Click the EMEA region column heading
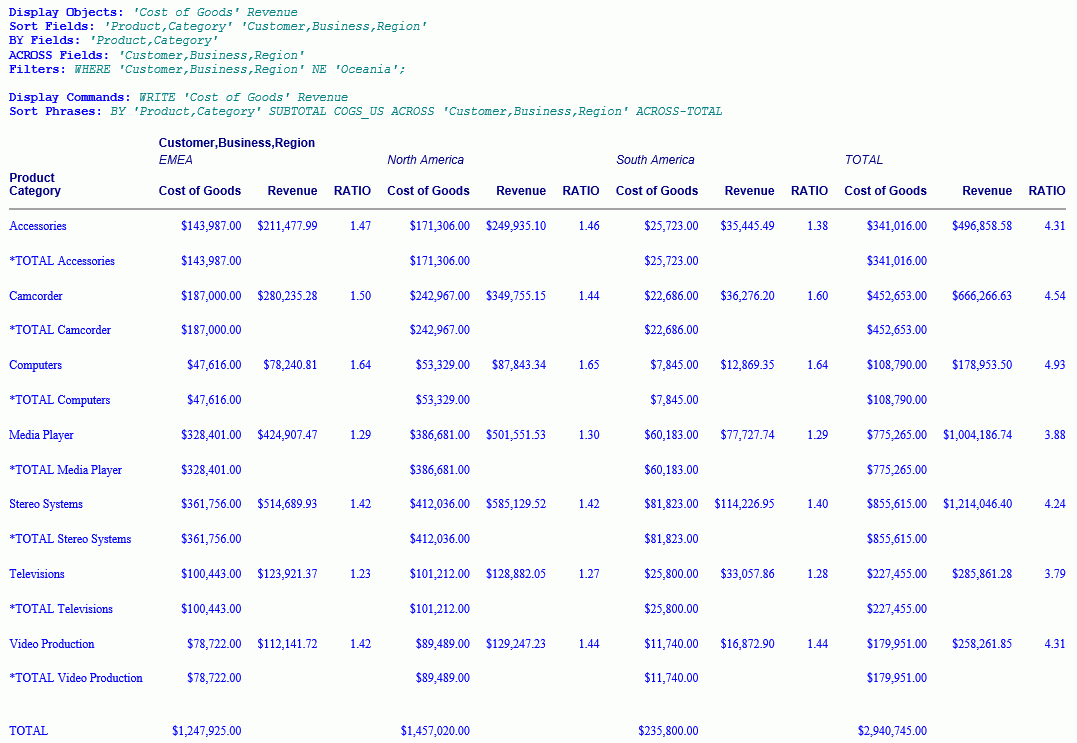1077x743 pixels. tap(176, 160)
